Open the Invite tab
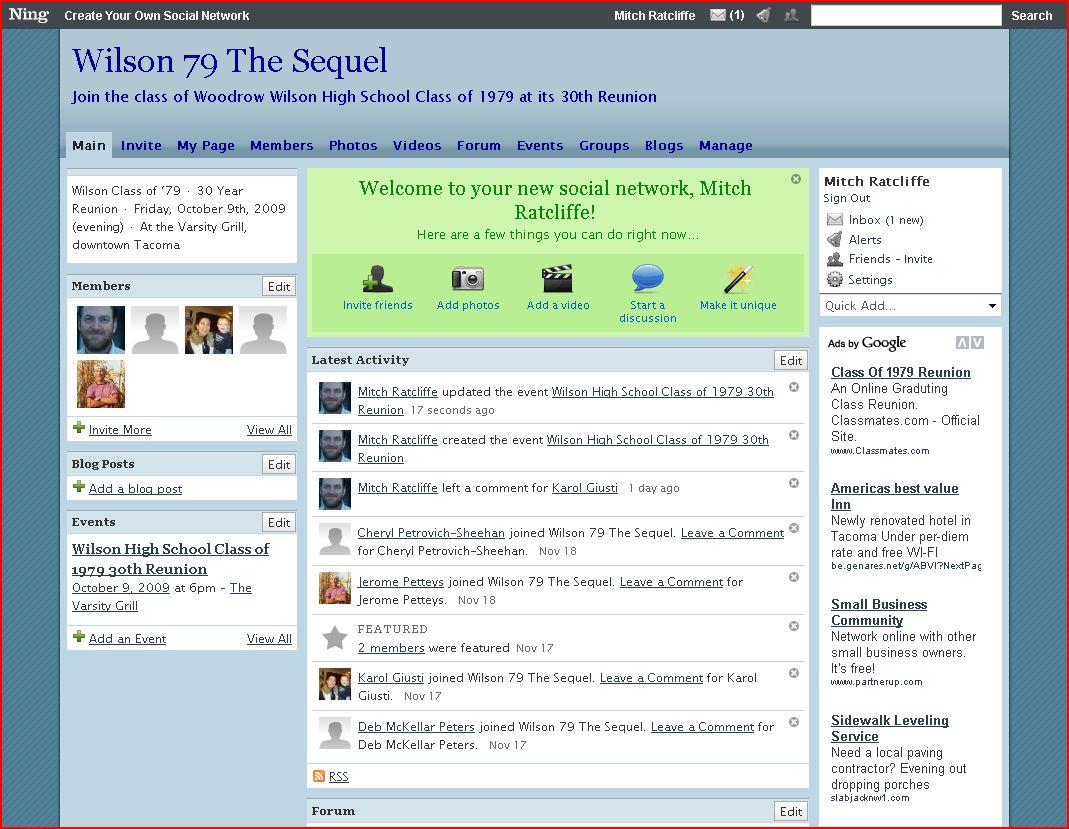The image size is (1069, 829). 141,145
